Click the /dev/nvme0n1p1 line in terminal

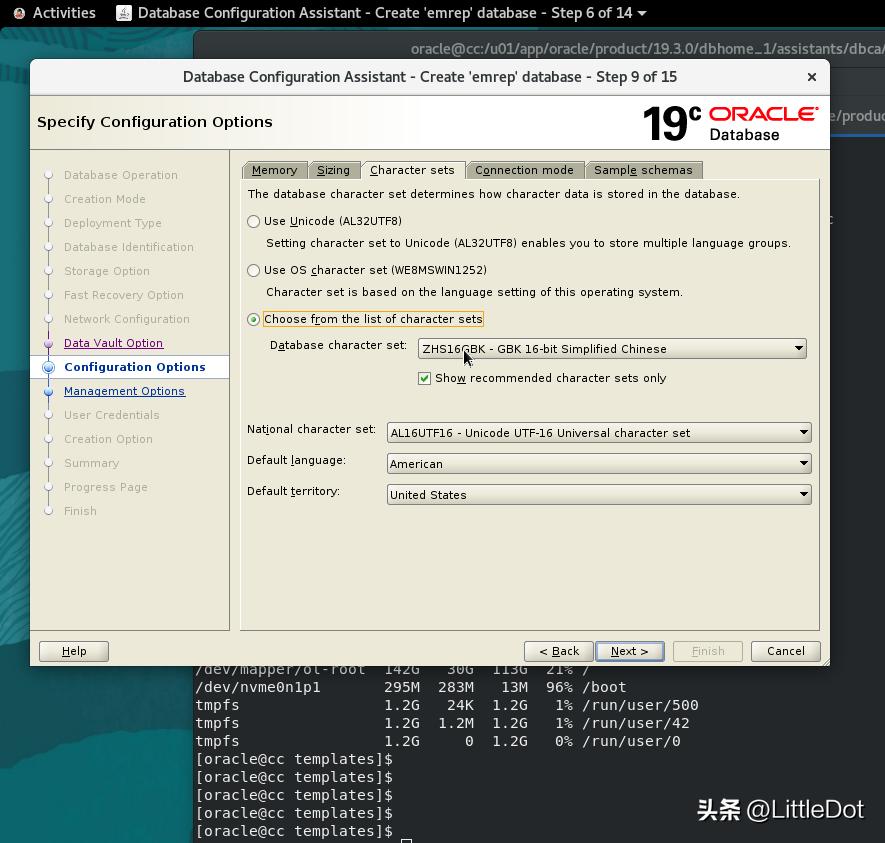[x=411, y=687]
